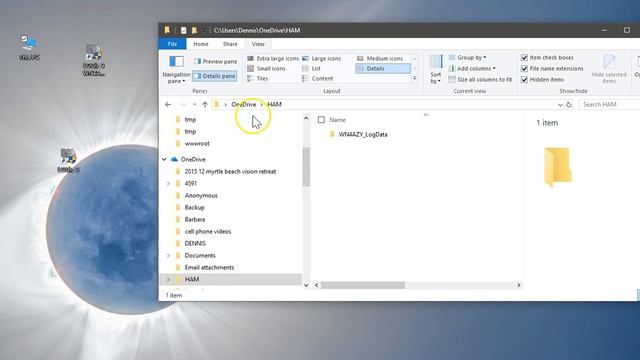Toggle File name extensions option
The image size is (640, 360).
(552, 69)
